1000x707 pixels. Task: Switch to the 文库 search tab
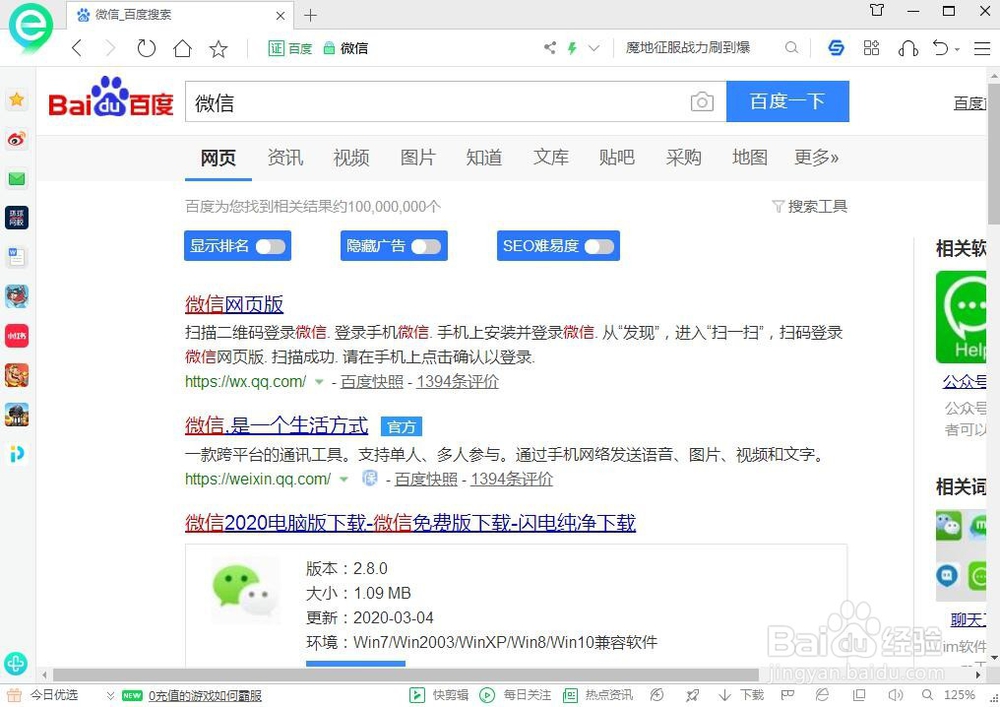(551, 157)
